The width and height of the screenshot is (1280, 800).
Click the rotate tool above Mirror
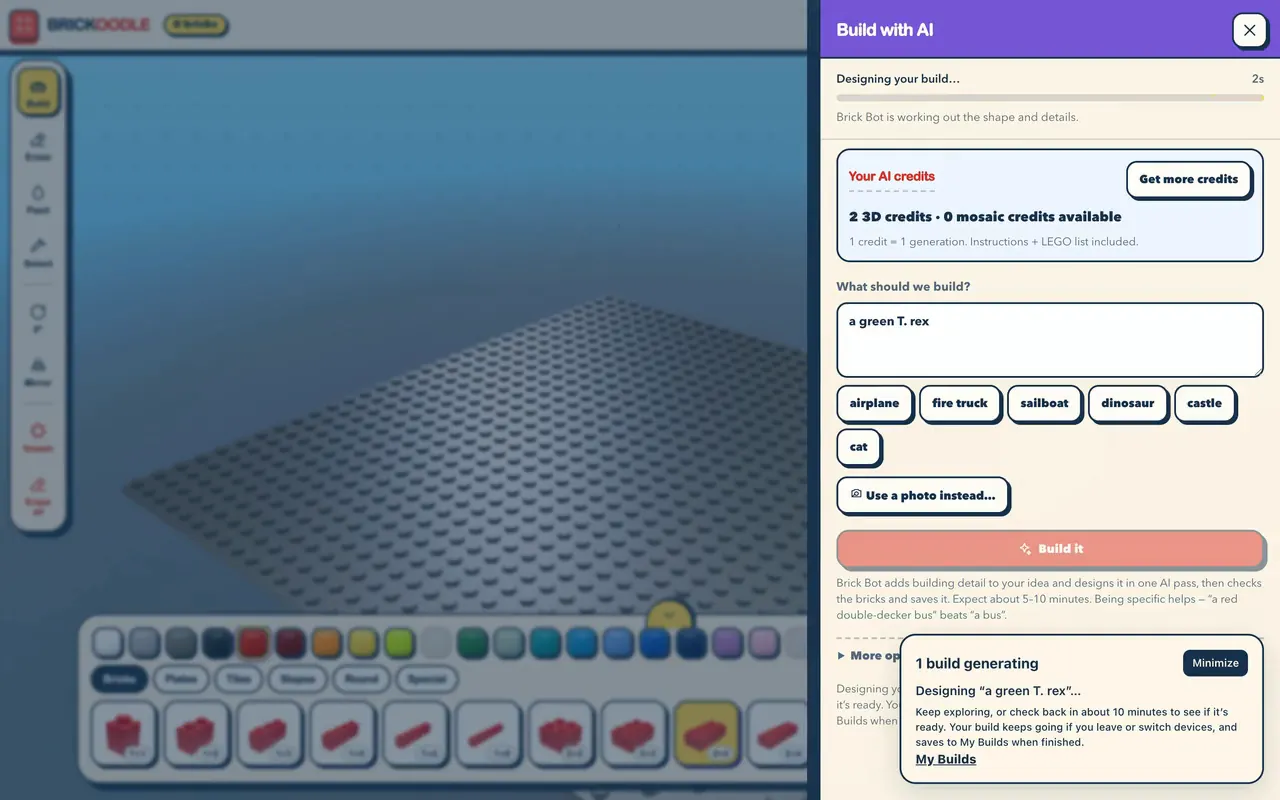38,318
